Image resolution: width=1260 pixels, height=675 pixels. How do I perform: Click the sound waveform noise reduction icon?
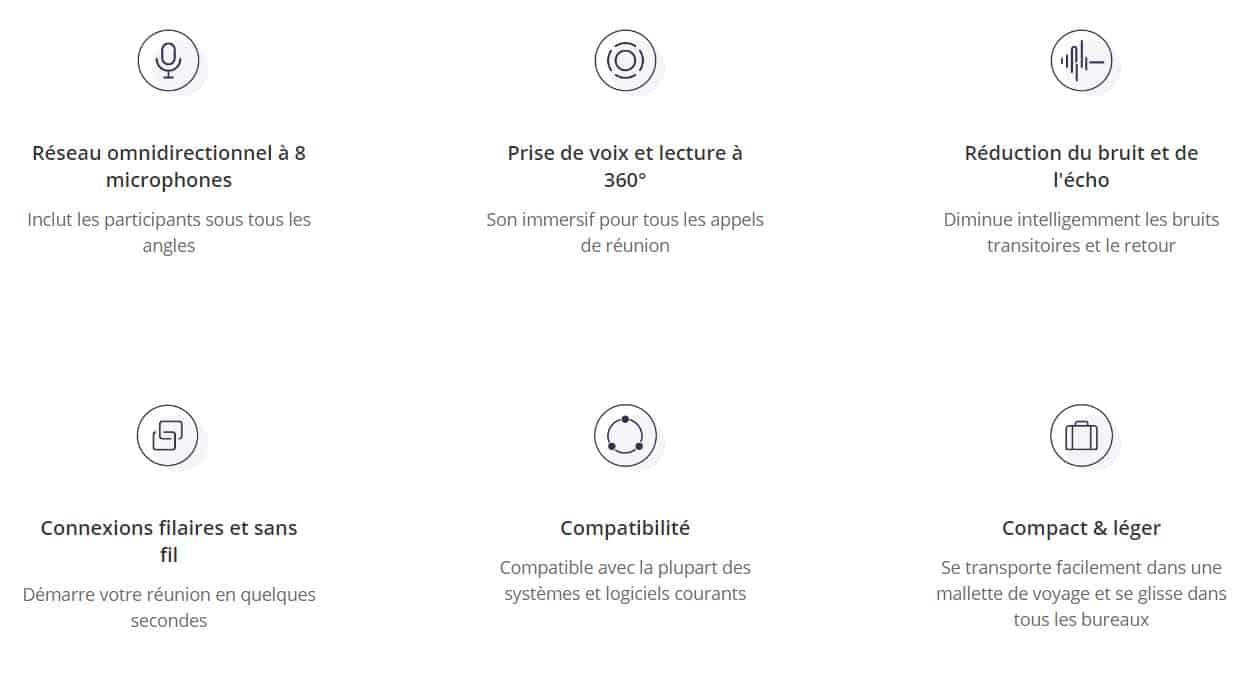point(1081,60)
